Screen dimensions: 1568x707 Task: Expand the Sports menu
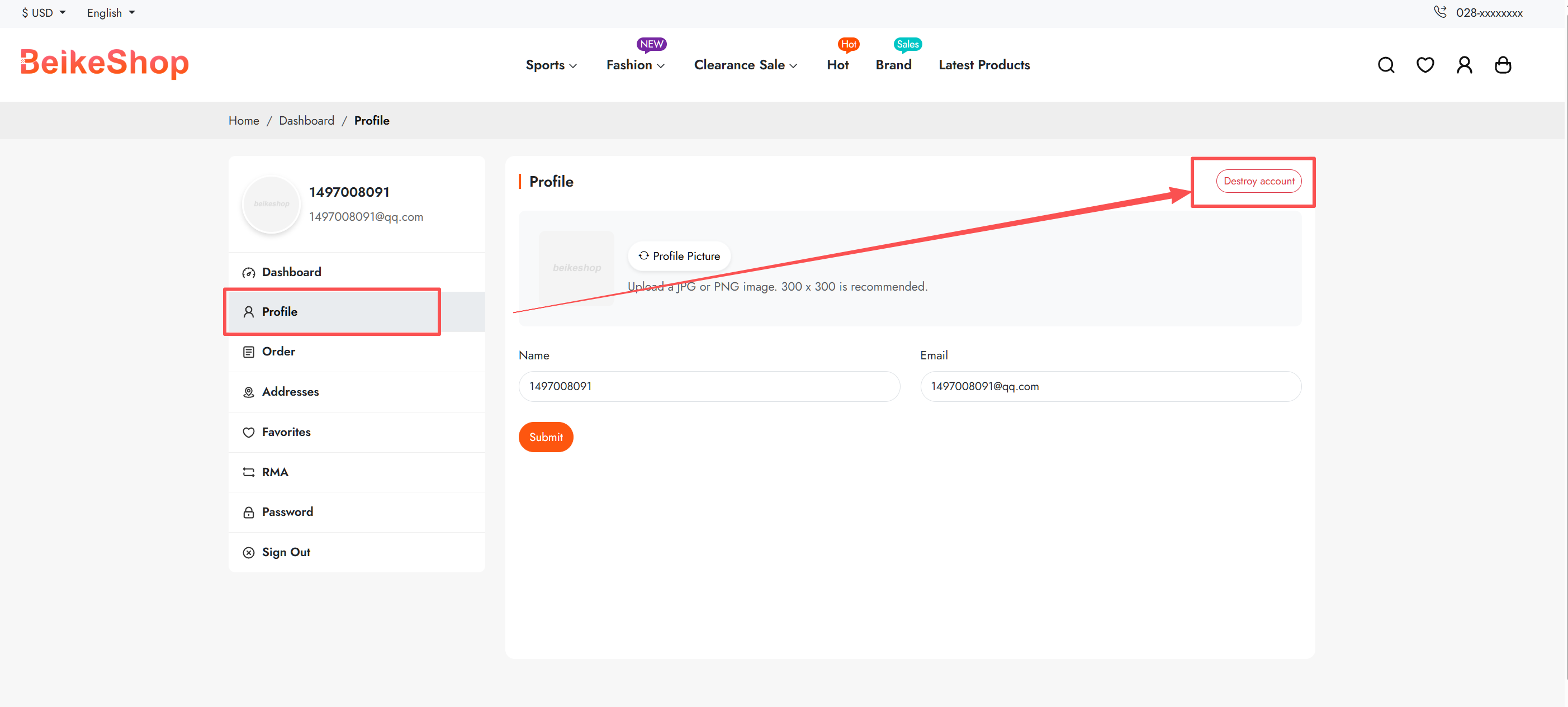551,65
